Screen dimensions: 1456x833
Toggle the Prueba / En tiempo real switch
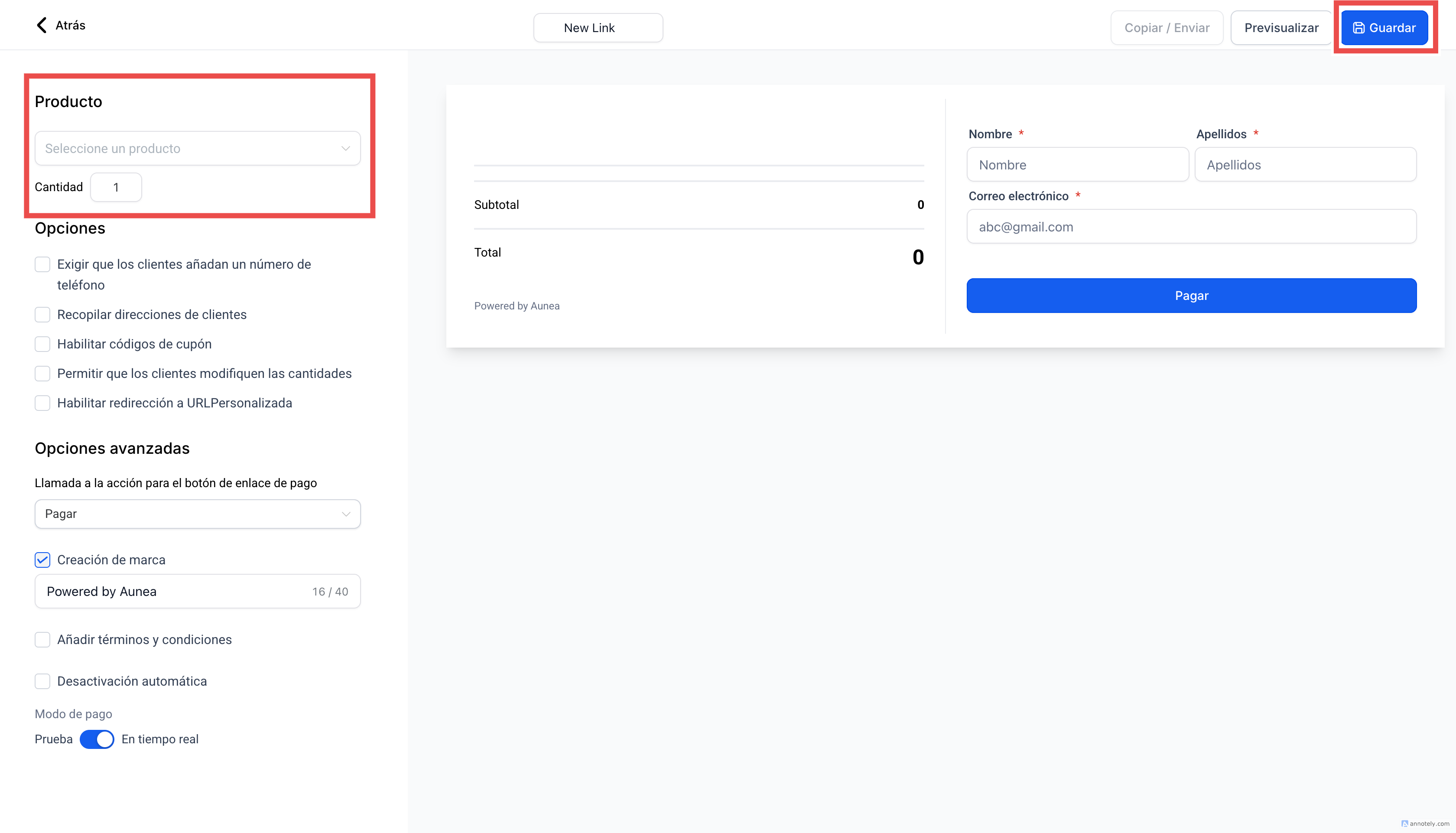(x=97, y=739)
